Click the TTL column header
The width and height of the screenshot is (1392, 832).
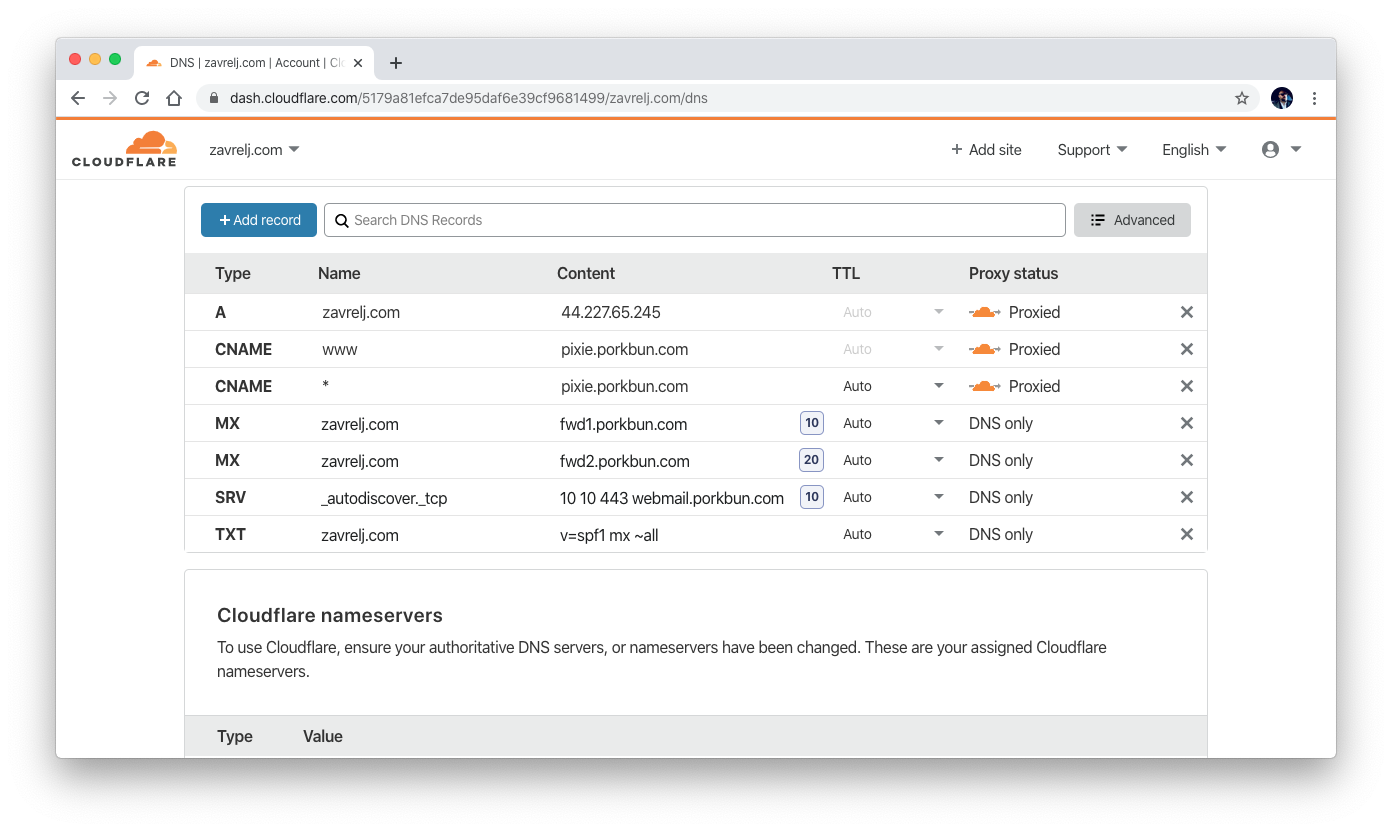coord(846,273)
